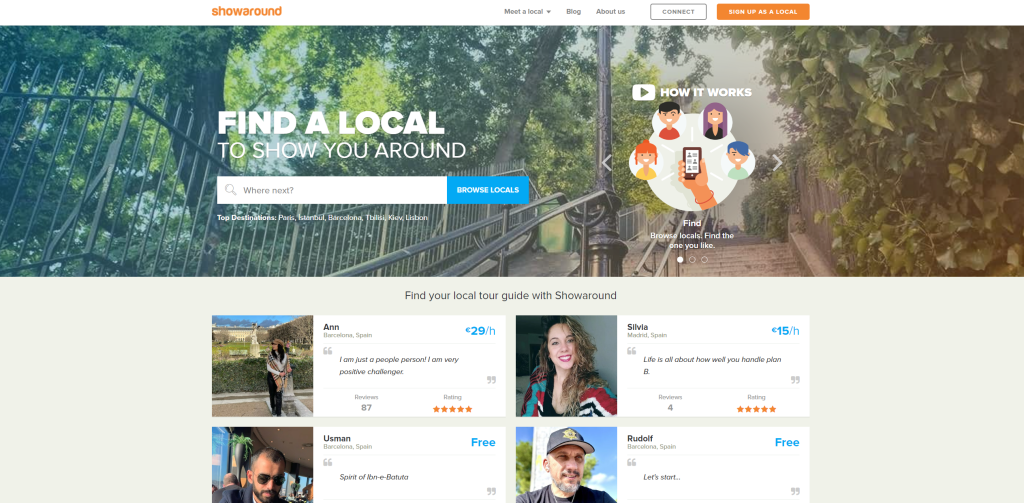Open the Blog page
The height and width of the screenshot is (503, 1024).
pos(573,12)
